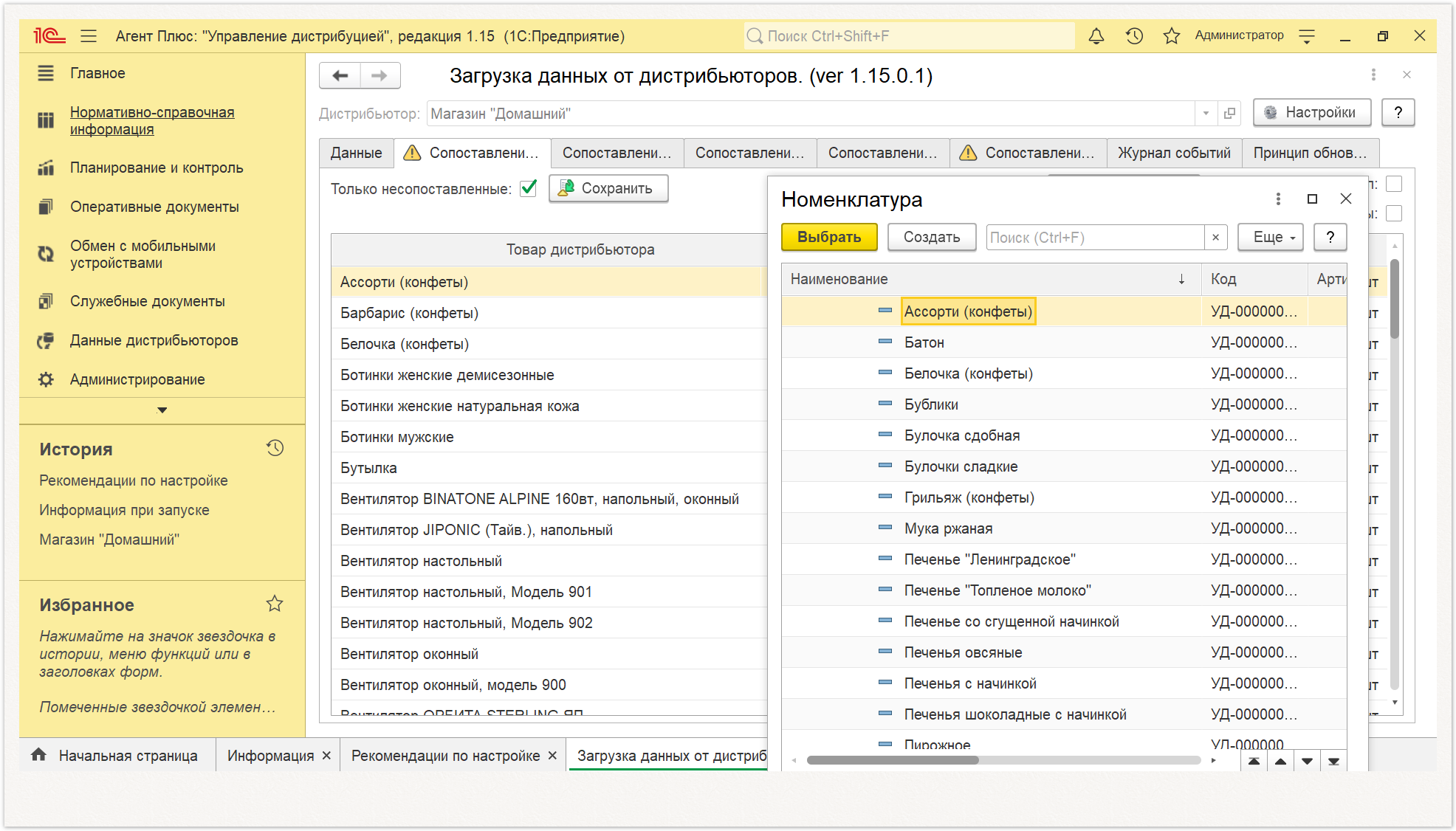Click the search magnifier icon in title bar
The width and height of the screenshot is (1456, 831).
tap(755, 35)
